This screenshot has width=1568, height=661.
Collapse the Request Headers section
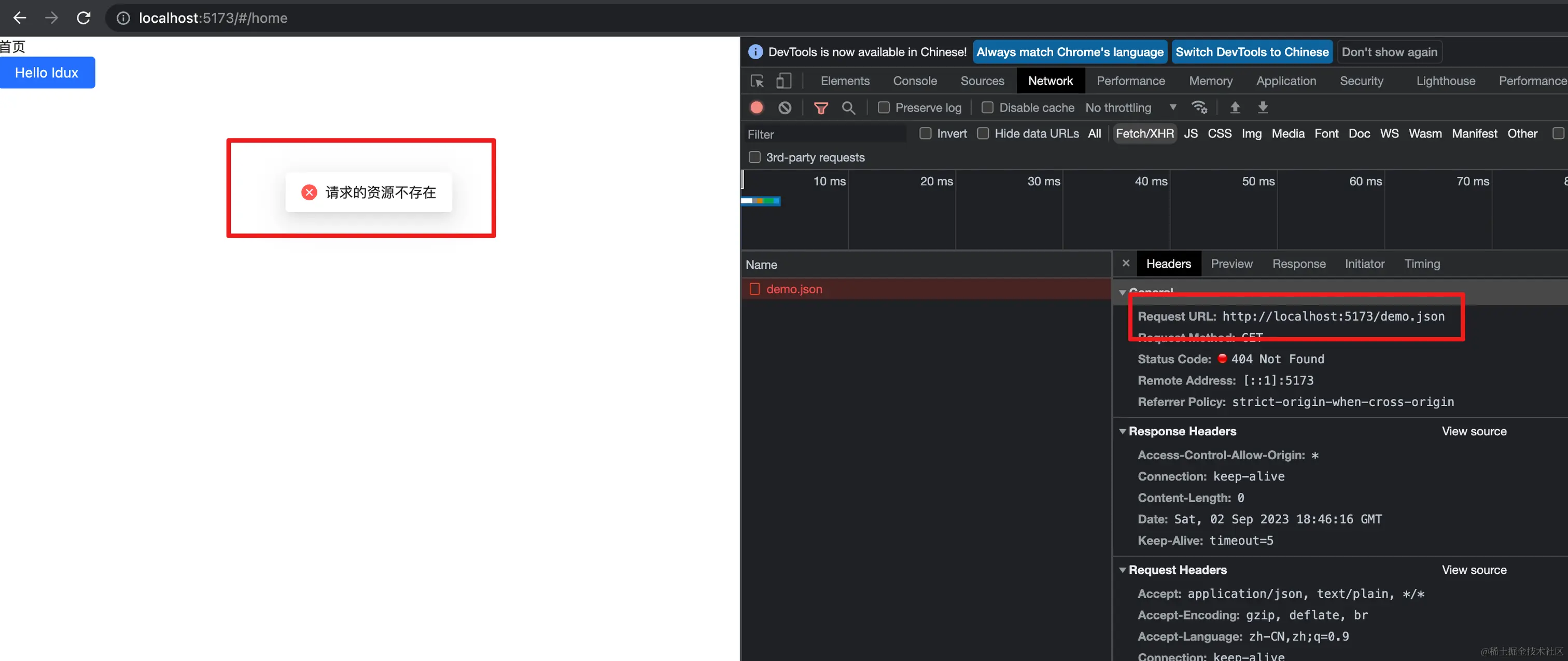click(1123, 570)
